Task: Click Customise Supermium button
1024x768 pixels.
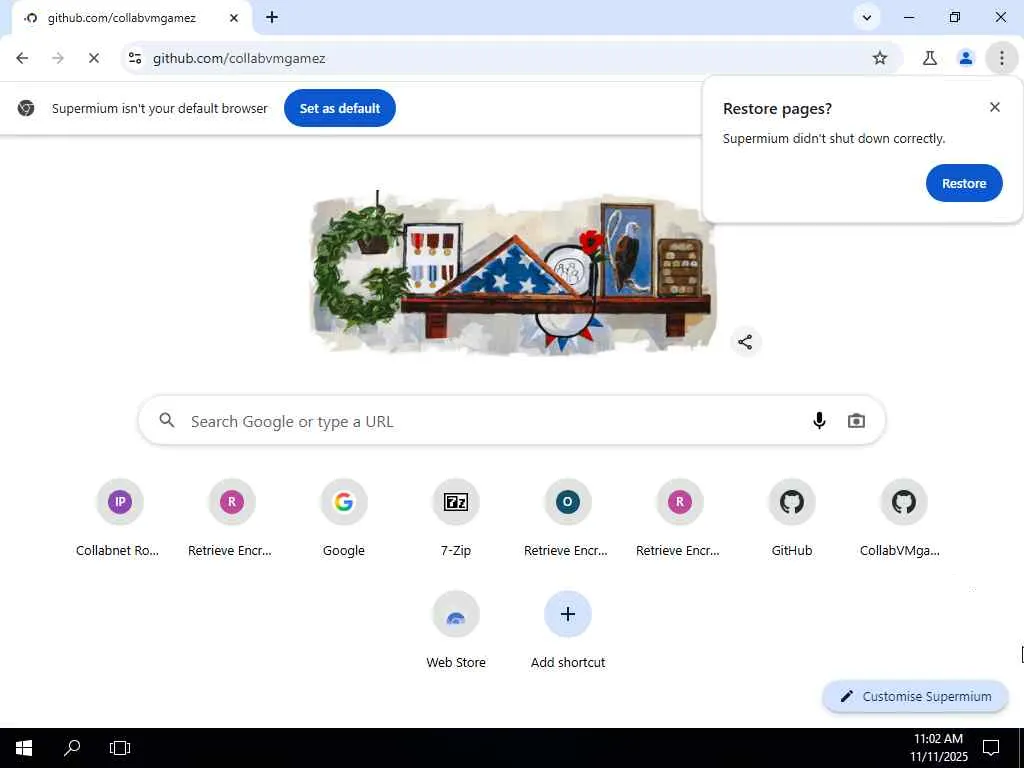Action: [916, 696]
